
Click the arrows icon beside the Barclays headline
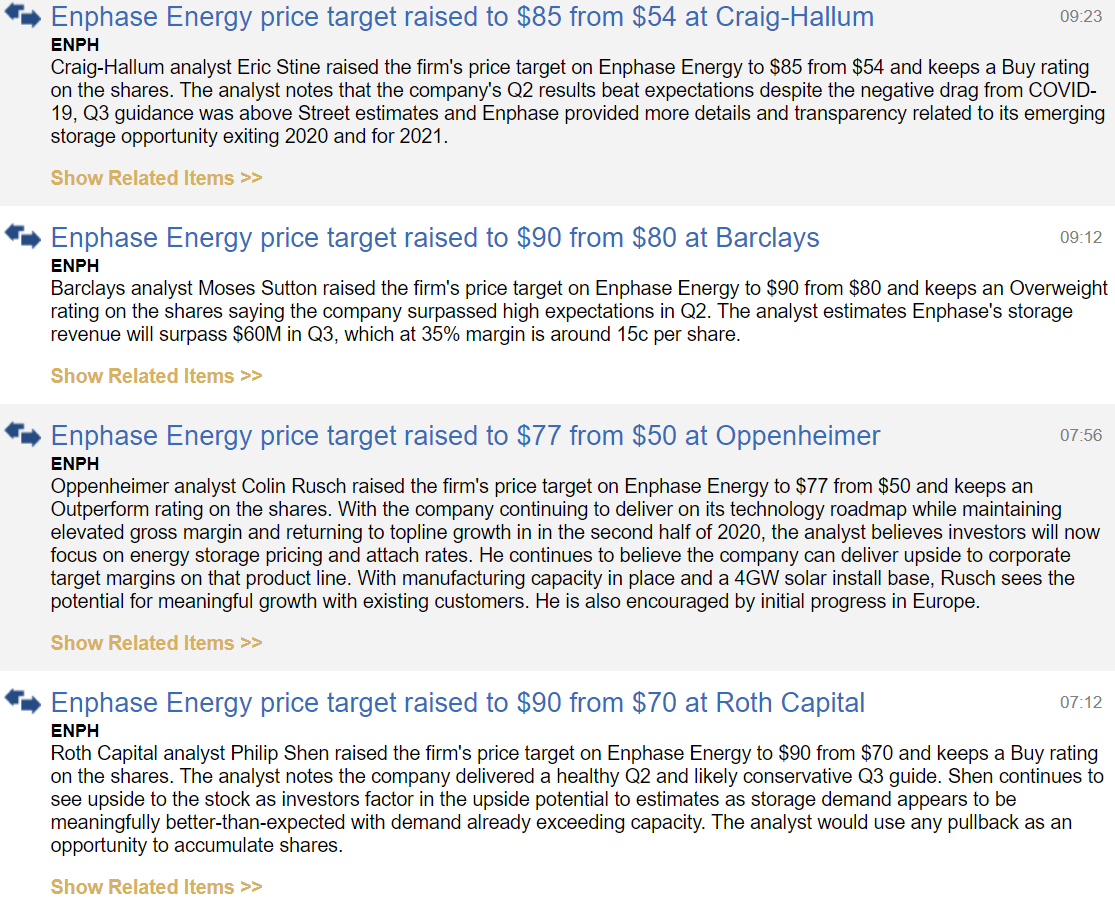coord(23,235)
